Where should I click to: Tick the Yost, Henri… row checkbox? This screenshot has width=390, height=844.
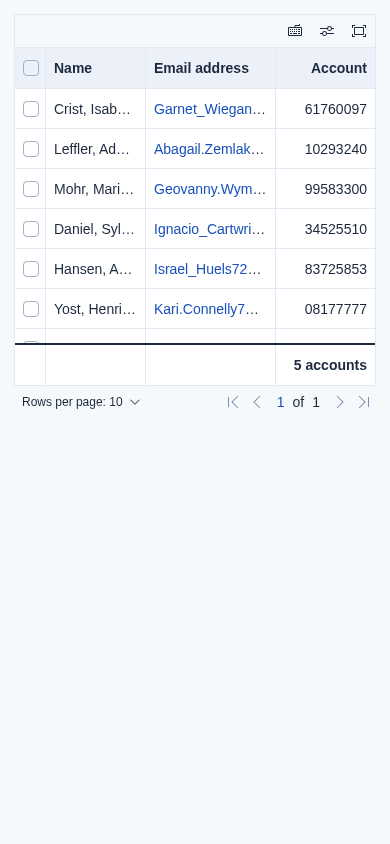click(x=31, y=310)
